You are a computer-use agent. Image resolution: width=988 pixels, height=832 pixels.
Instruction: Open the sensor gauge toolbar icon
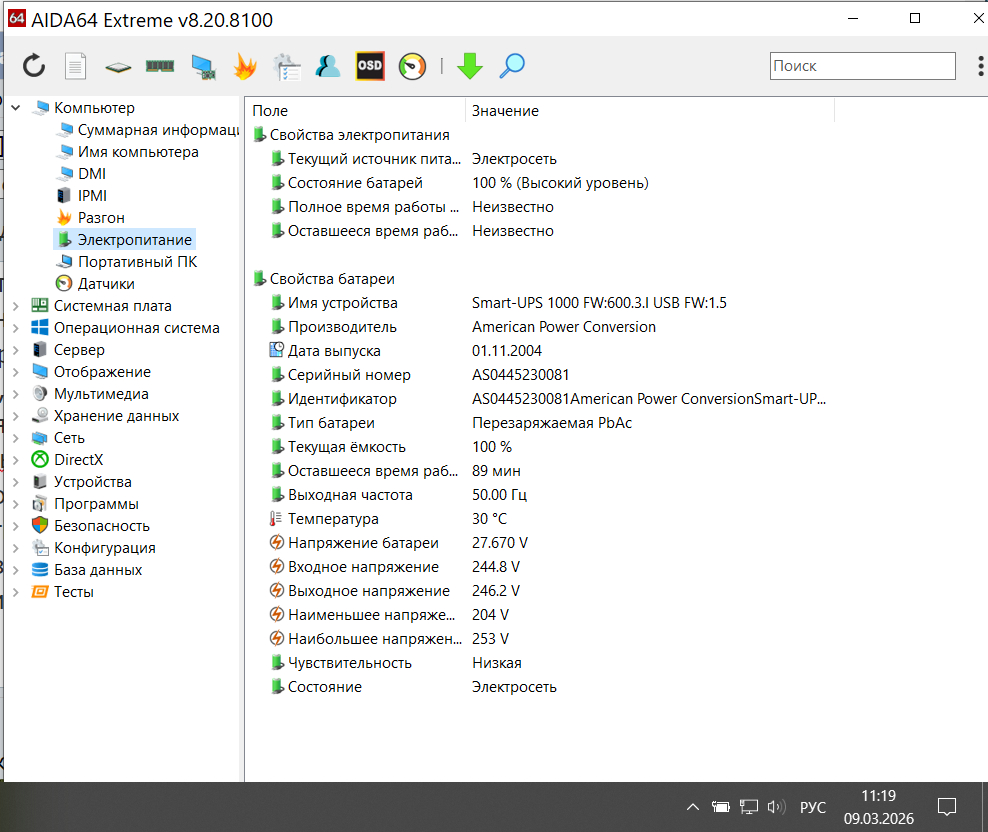(412, 66)
